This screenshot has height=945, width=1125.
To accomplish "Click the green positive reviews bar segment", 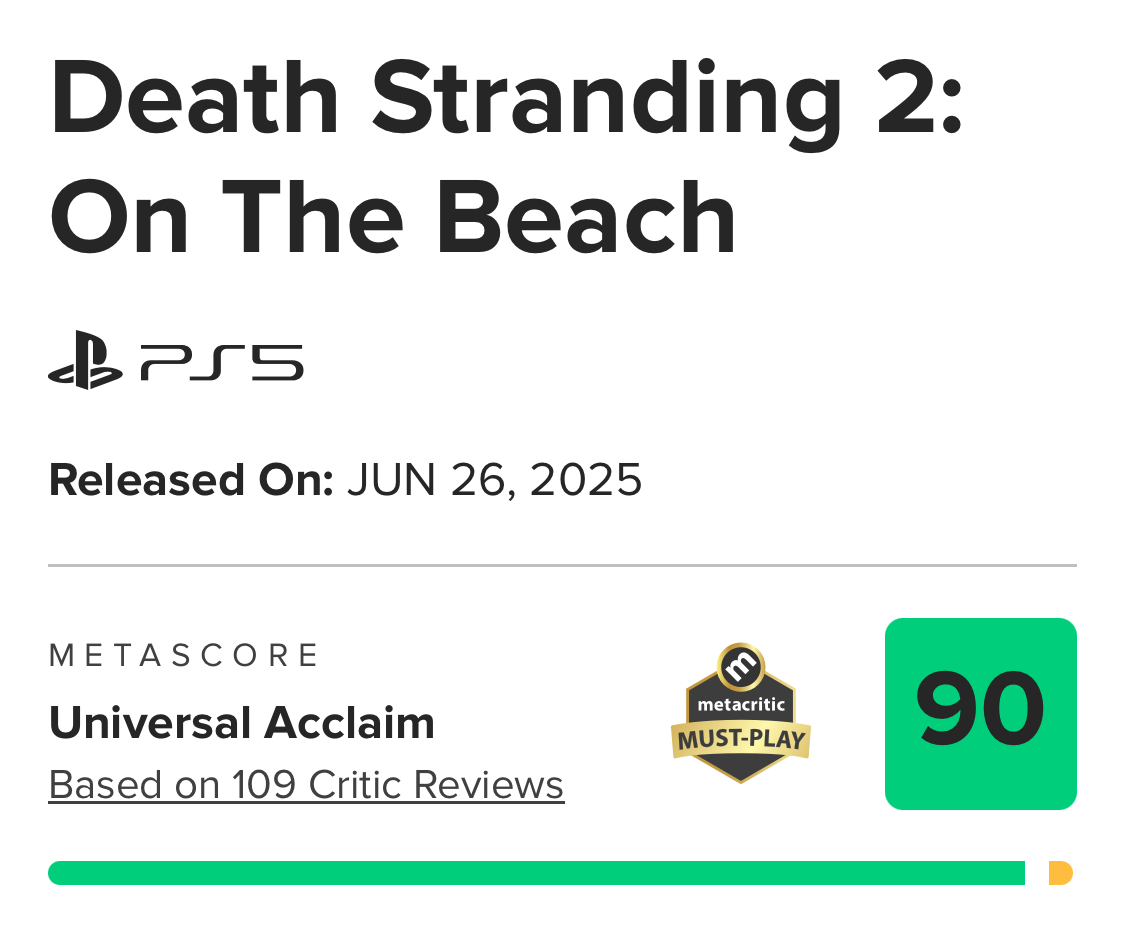I will pyautogui.click(x=537, y=873).
